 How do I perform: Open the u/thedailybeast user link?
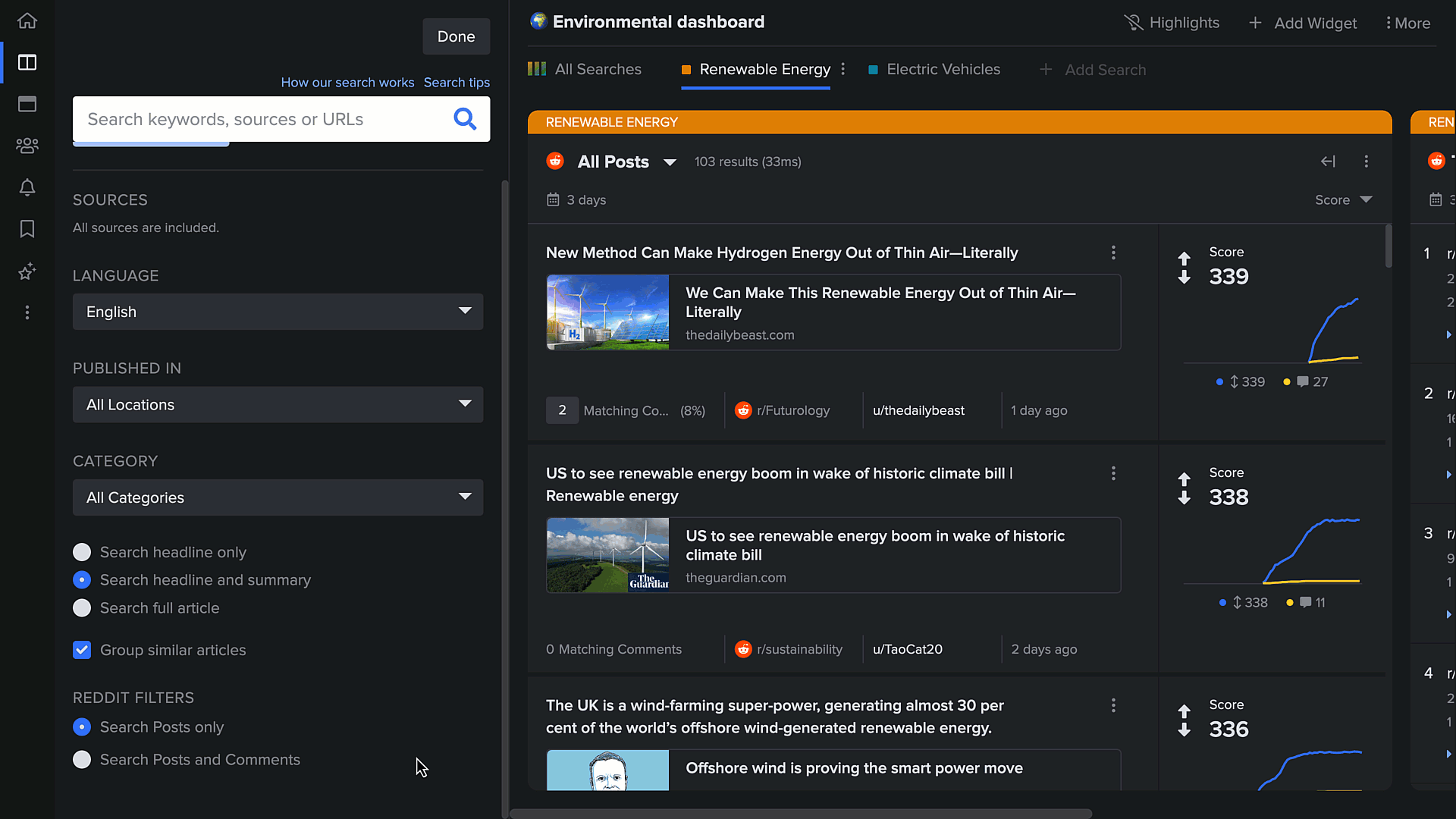tap(918, 410)
